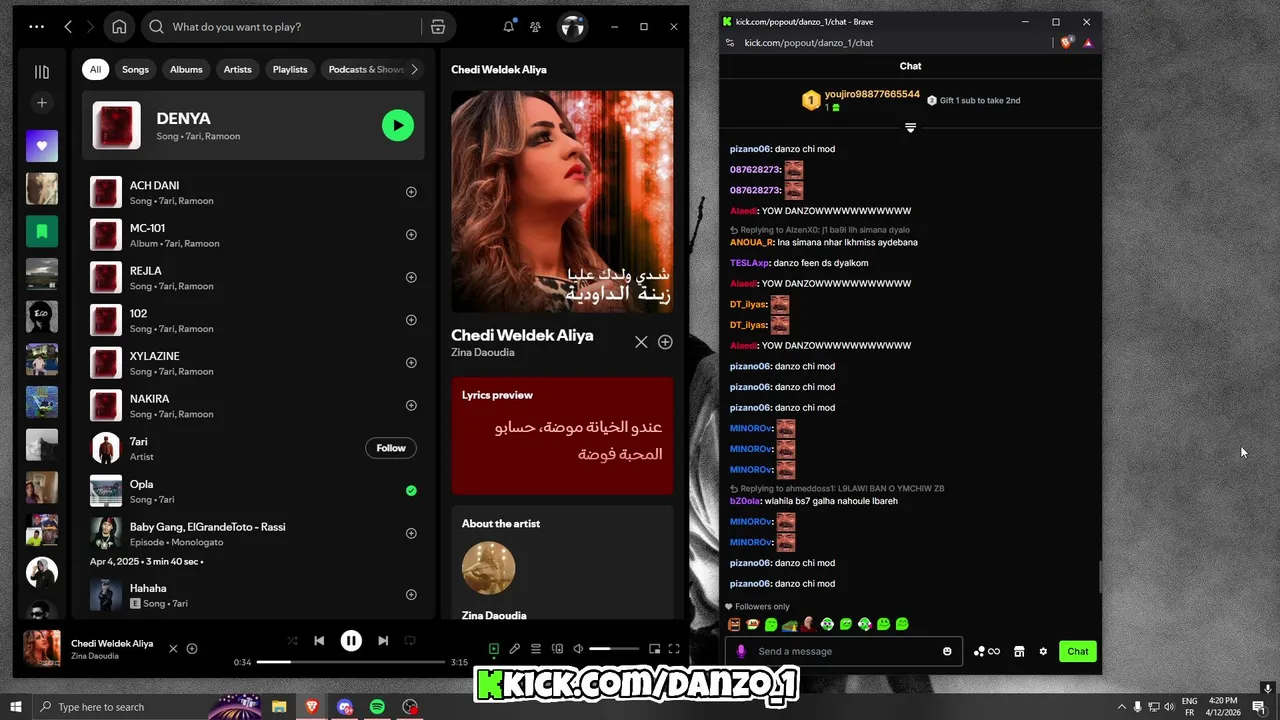Open the play queue

point(536,649)
